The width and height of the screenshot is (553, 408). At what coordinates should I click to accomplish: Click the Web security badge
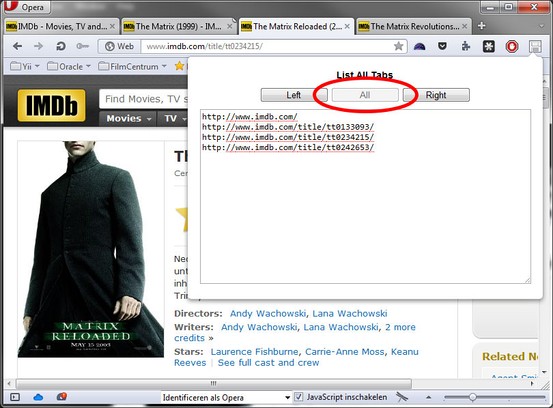pyautogui.click(x=120, y=46)
